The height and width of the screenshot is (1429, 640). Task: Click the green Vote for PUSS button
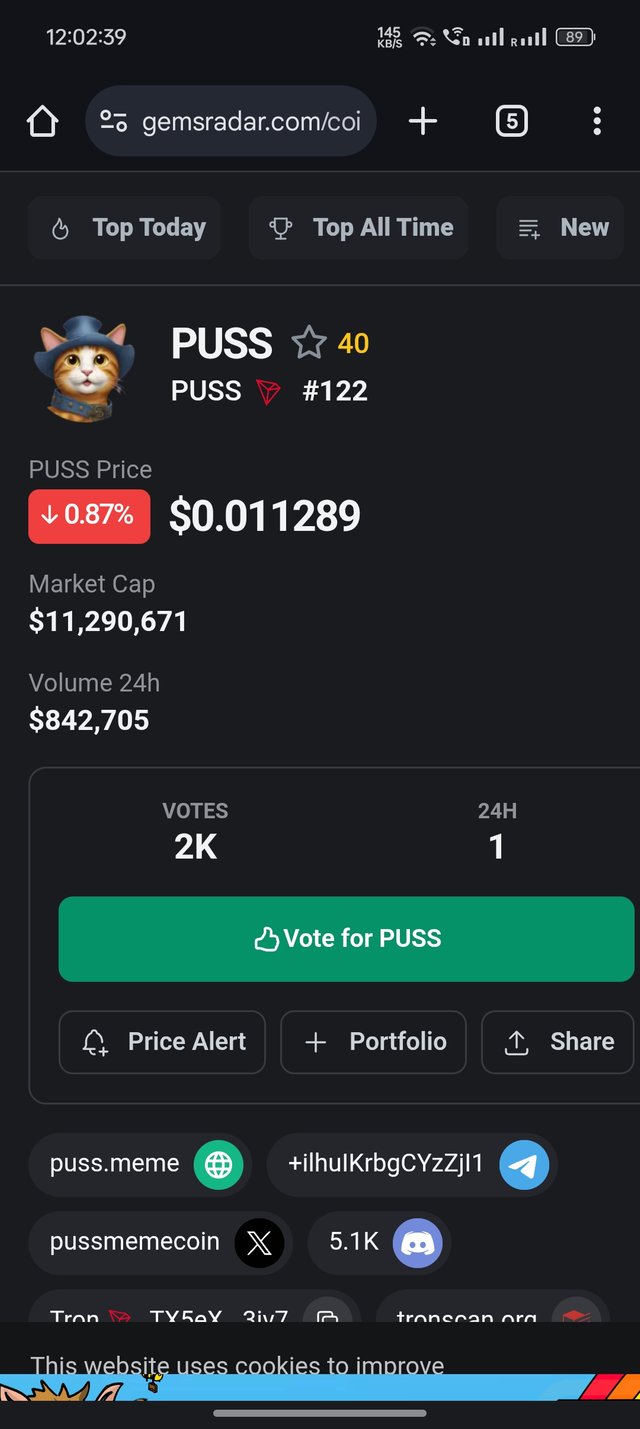pos(346,939)
